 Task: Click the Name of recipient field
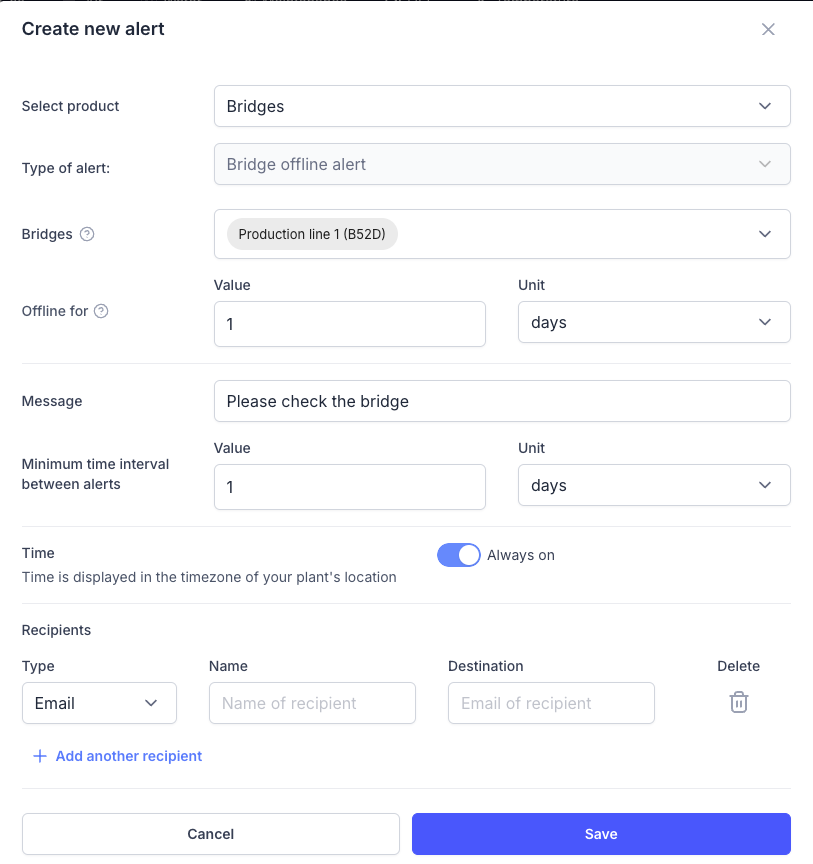312,703
